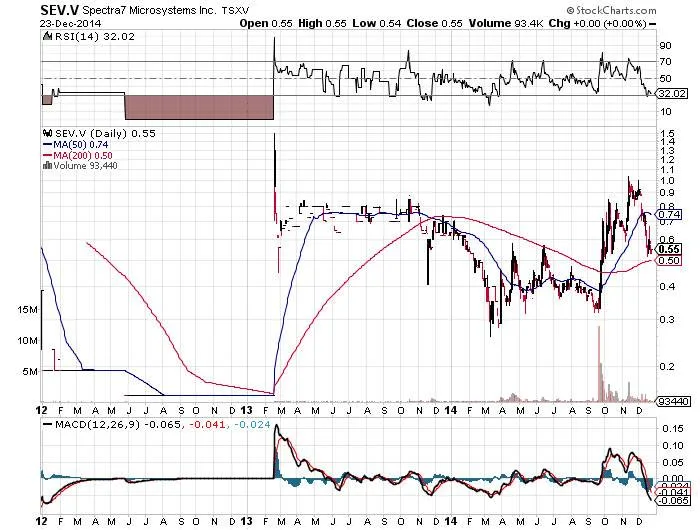The height and width of the screenshot is (530, 700).
Task: Click the MA(200) red legend line
Action: pos(47,155)
